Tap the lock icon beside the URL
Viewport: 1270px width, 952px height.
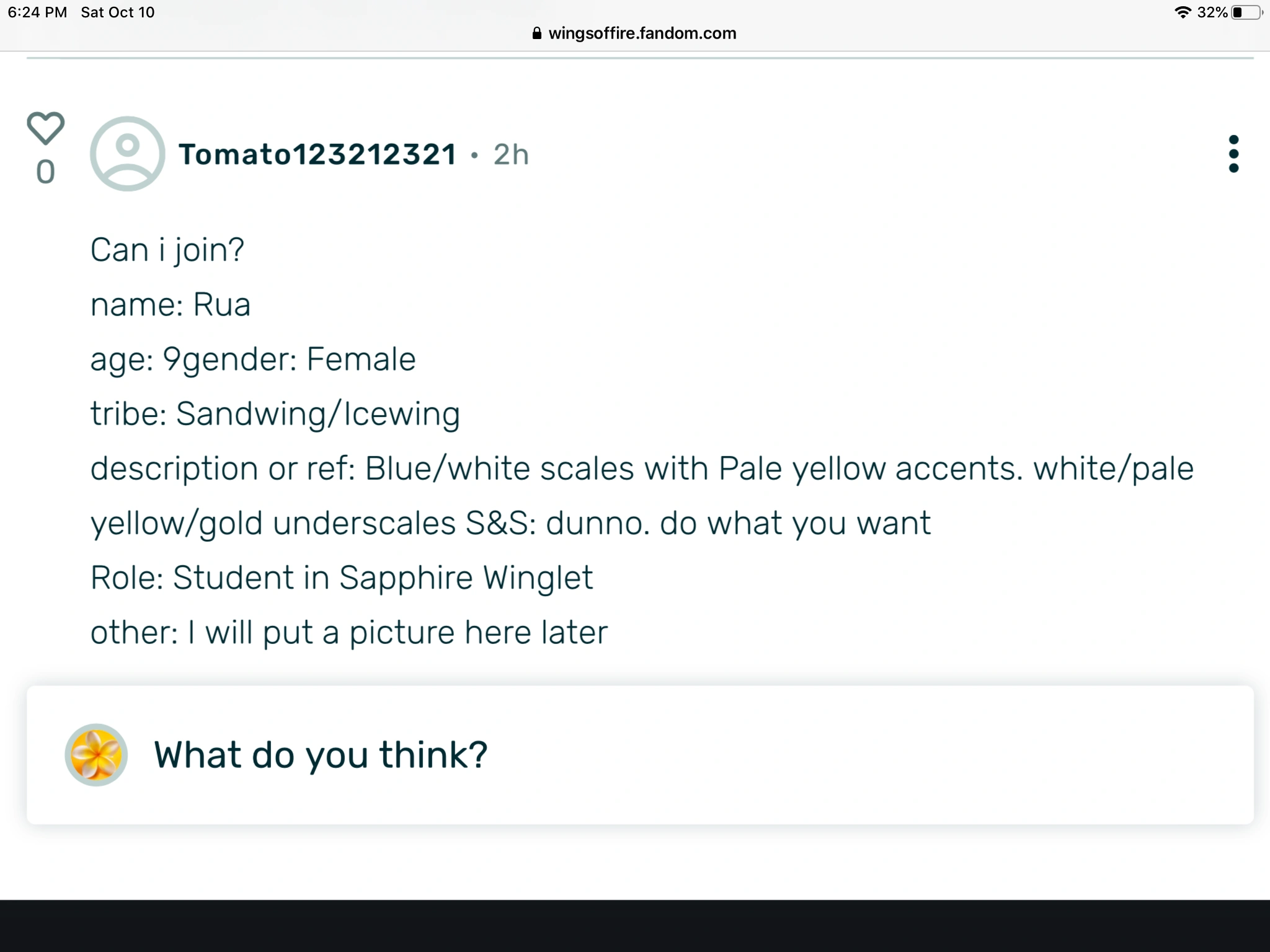[537, 33]
